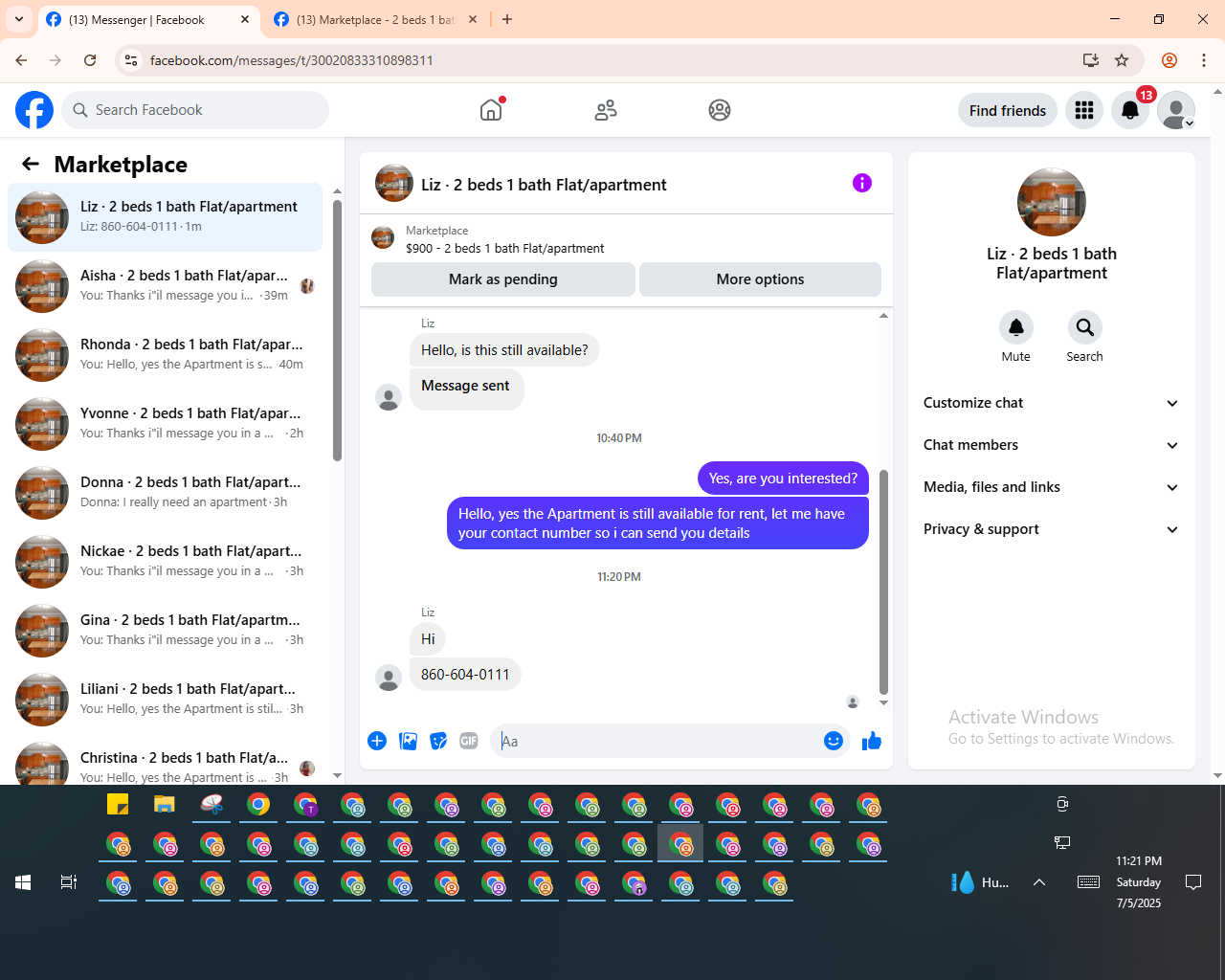
Task: Click the listing title in chat header
Action: click(544, 185)
